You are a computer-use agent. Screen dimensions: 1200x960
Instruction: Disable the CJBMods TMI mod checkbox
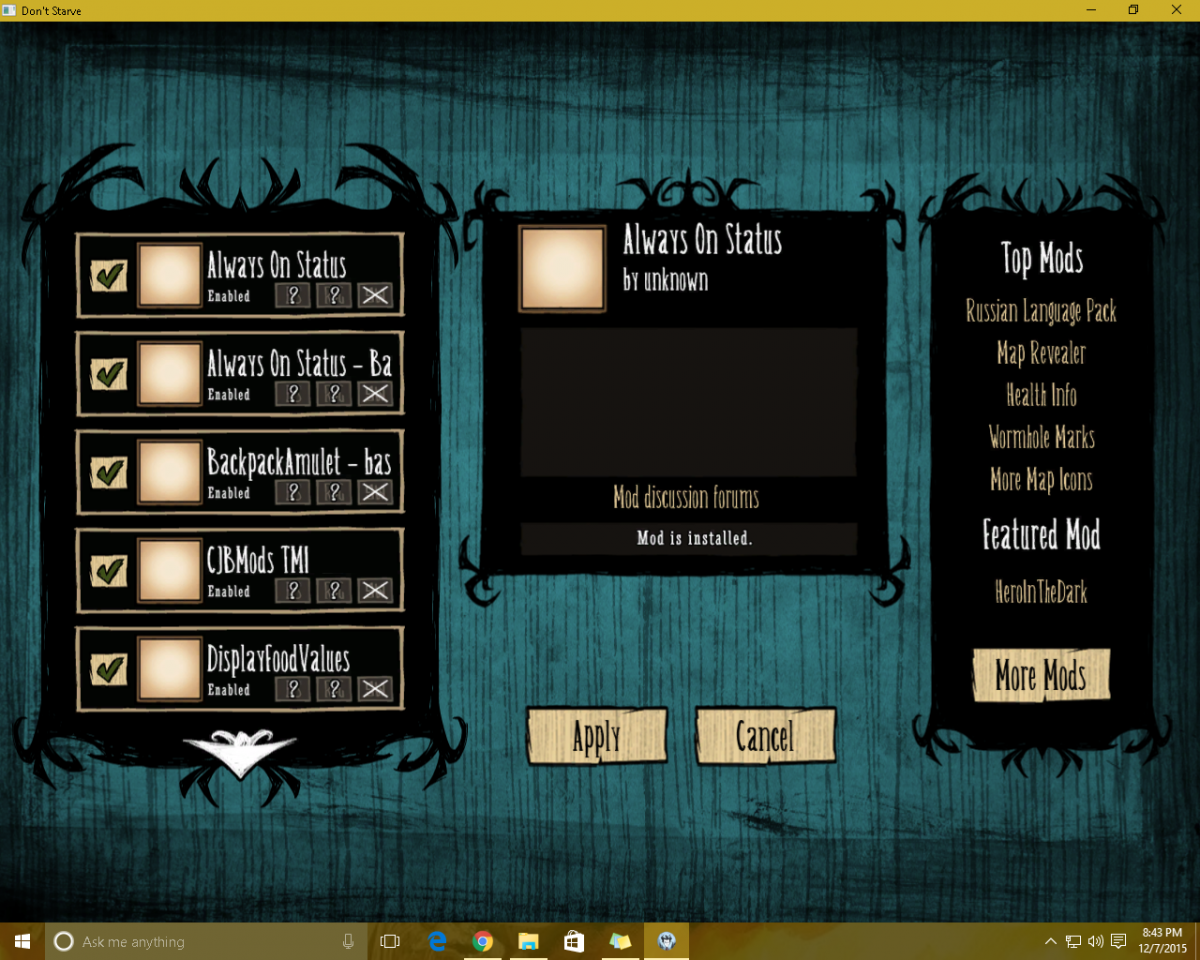[x=109, y=570]
